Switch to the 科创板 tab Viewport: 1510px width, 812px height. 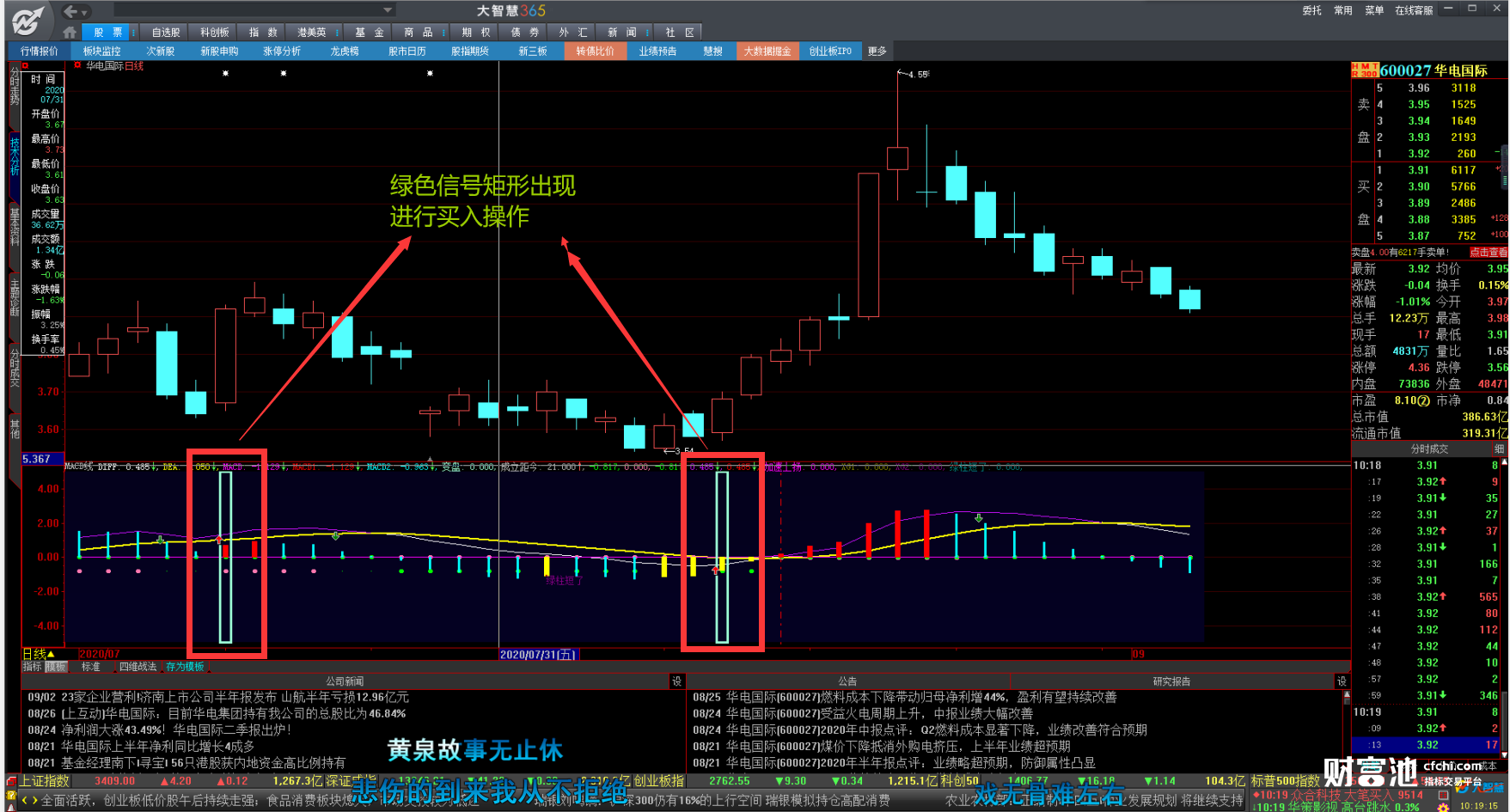(x=215, y=33)
